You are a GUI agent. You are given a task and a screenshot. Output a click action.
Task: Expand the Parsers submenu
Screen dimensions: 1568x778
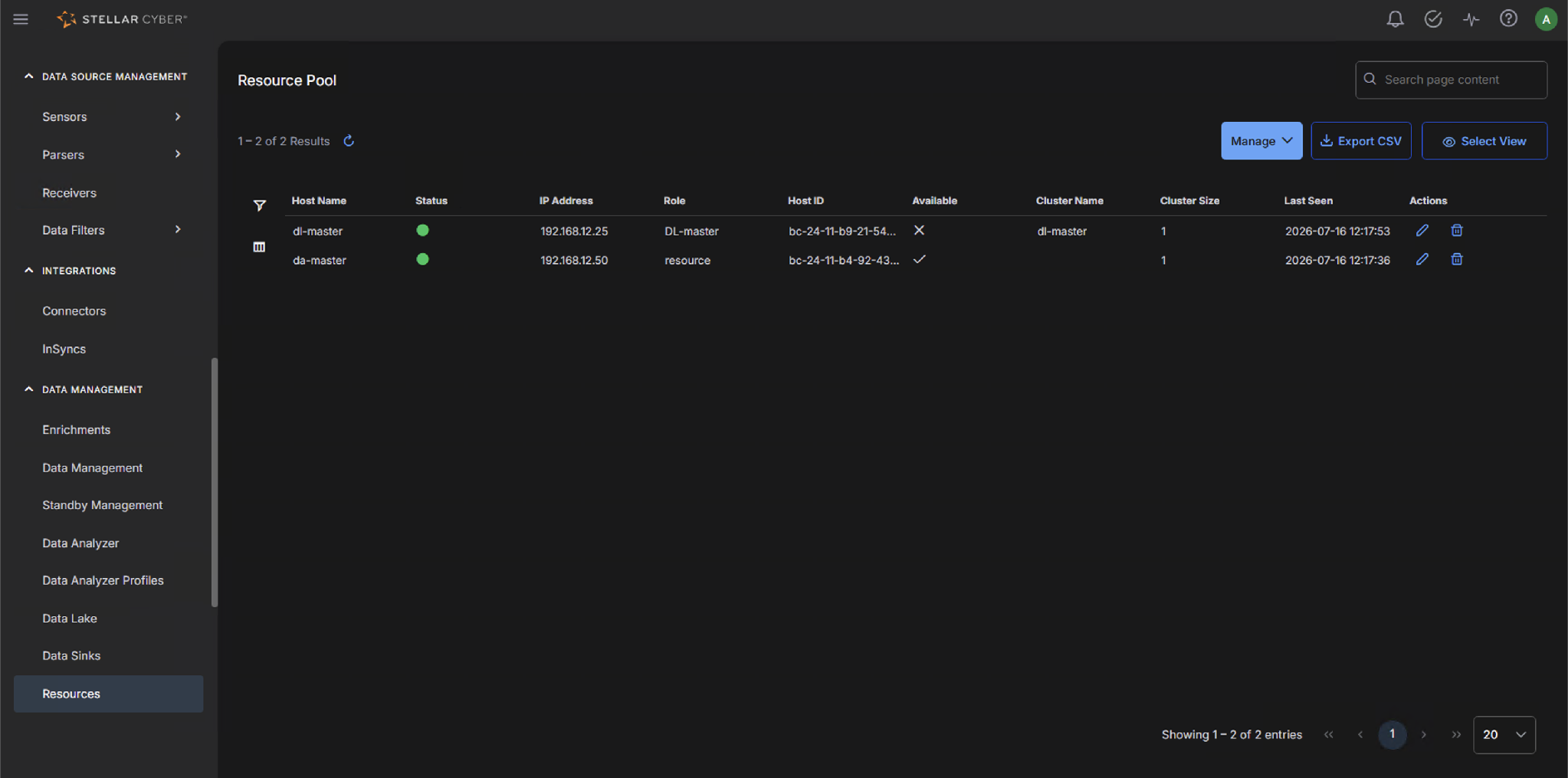point(178,154)
